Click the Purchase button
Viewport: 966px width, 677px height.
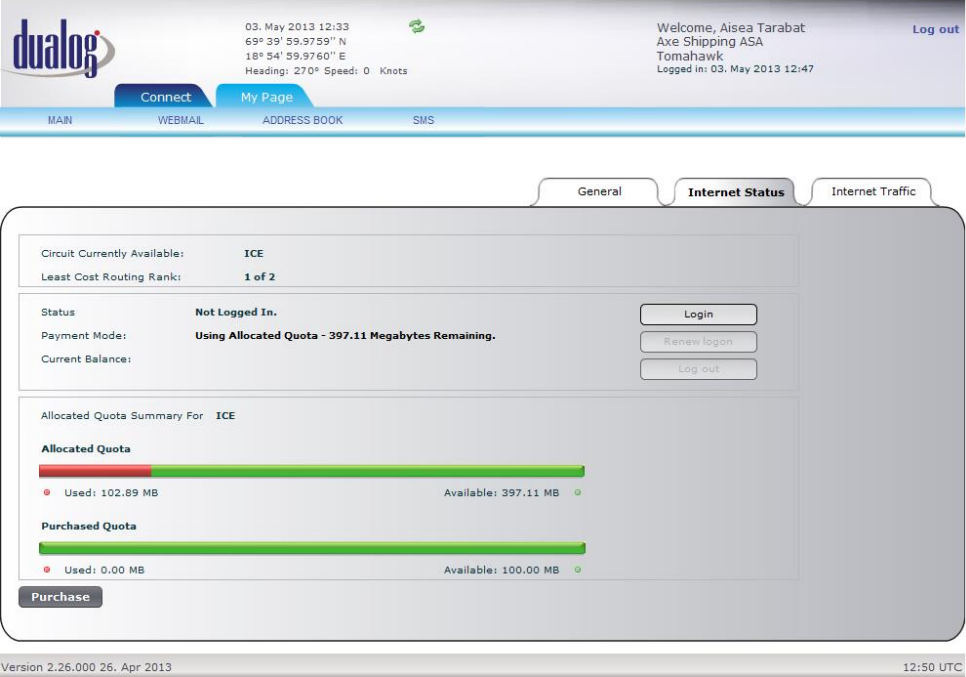point(60,596)
